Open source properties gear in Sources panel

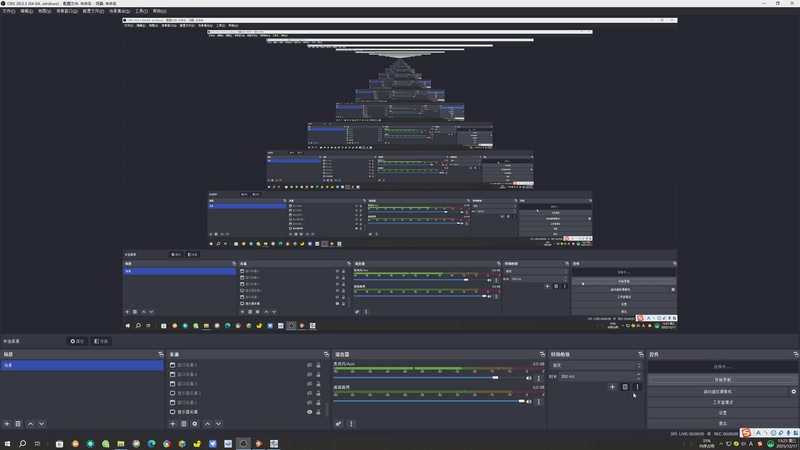[x=195, y=423]
